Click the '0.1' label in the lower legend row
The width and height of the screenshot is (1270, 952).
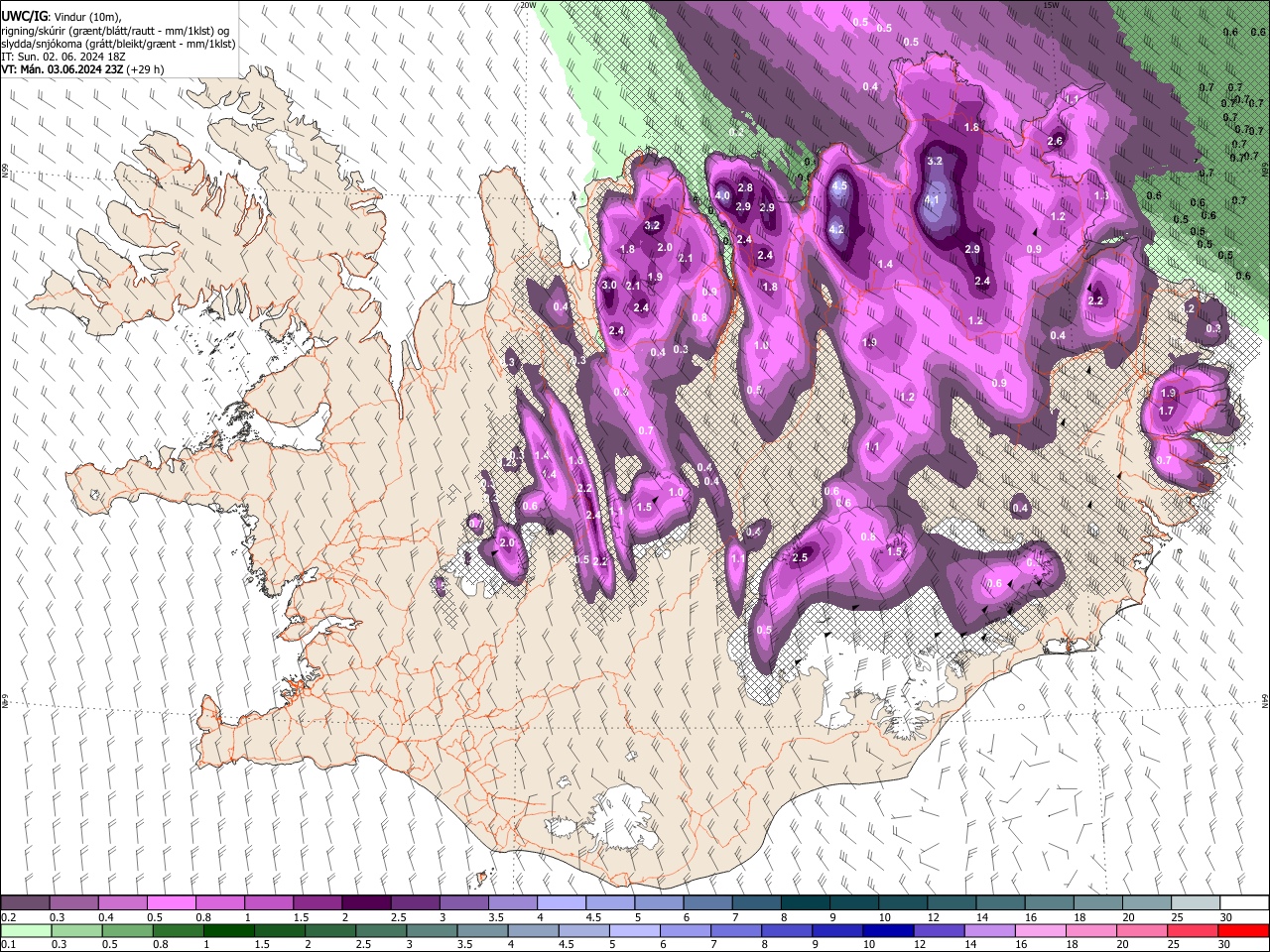[x=8, y=945]
